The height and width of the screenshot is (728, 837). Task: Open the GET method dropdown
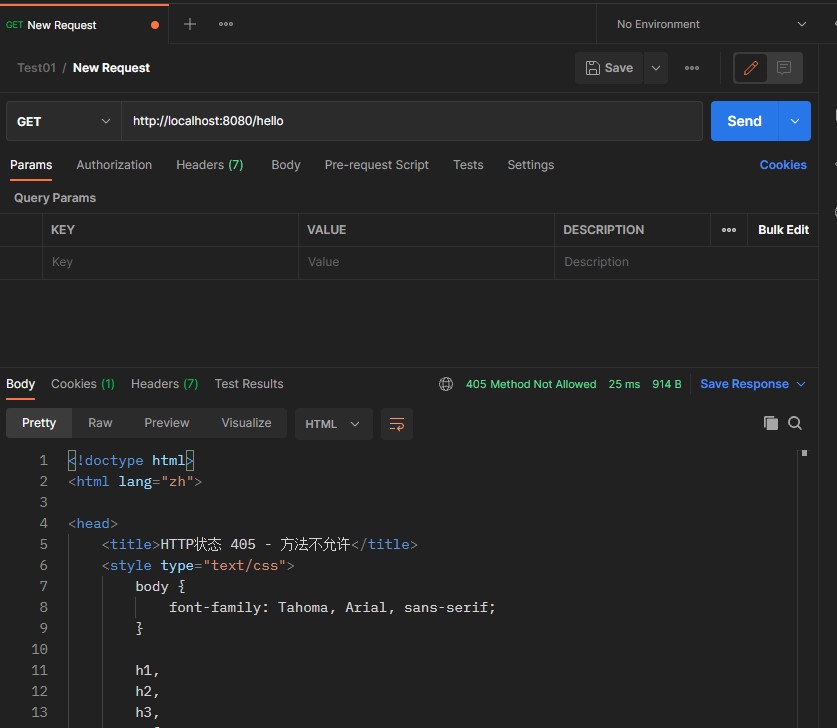pos(64,121)
